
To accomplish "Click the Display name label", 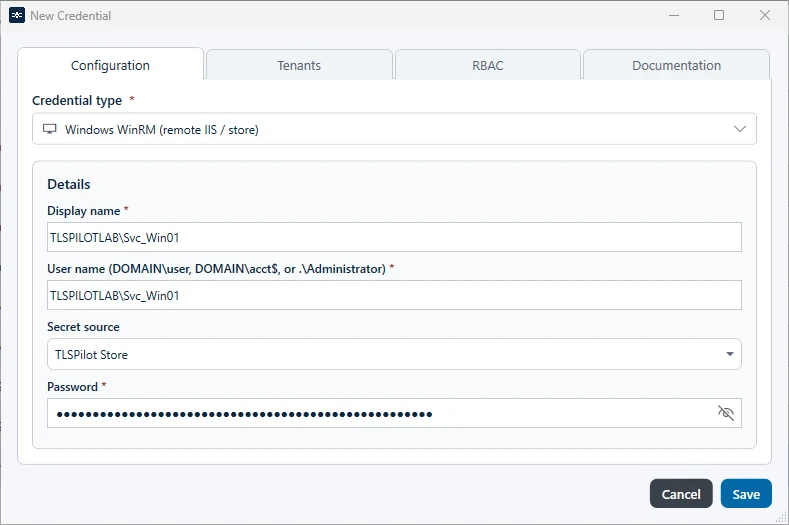I will [x=84, y=211].
